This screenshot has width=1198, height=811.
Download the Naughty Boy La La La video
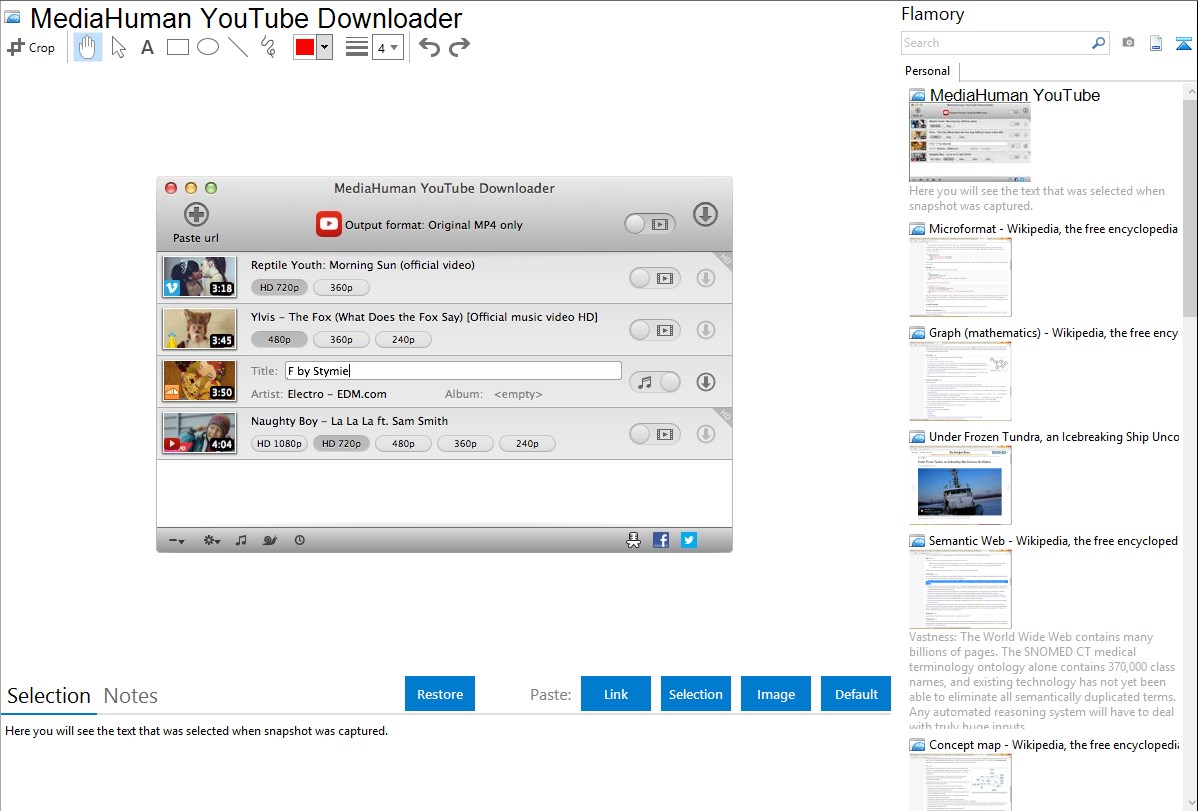click(x=706, y=434)
